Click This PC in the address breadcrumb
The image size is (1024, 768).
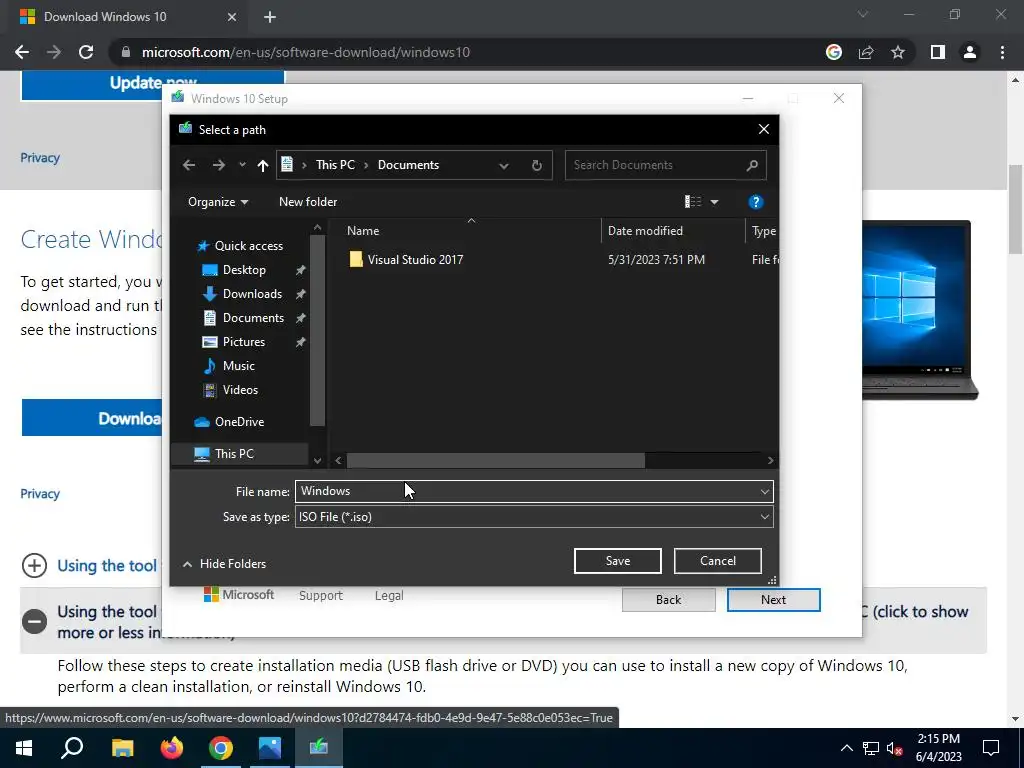pos(335,165)
